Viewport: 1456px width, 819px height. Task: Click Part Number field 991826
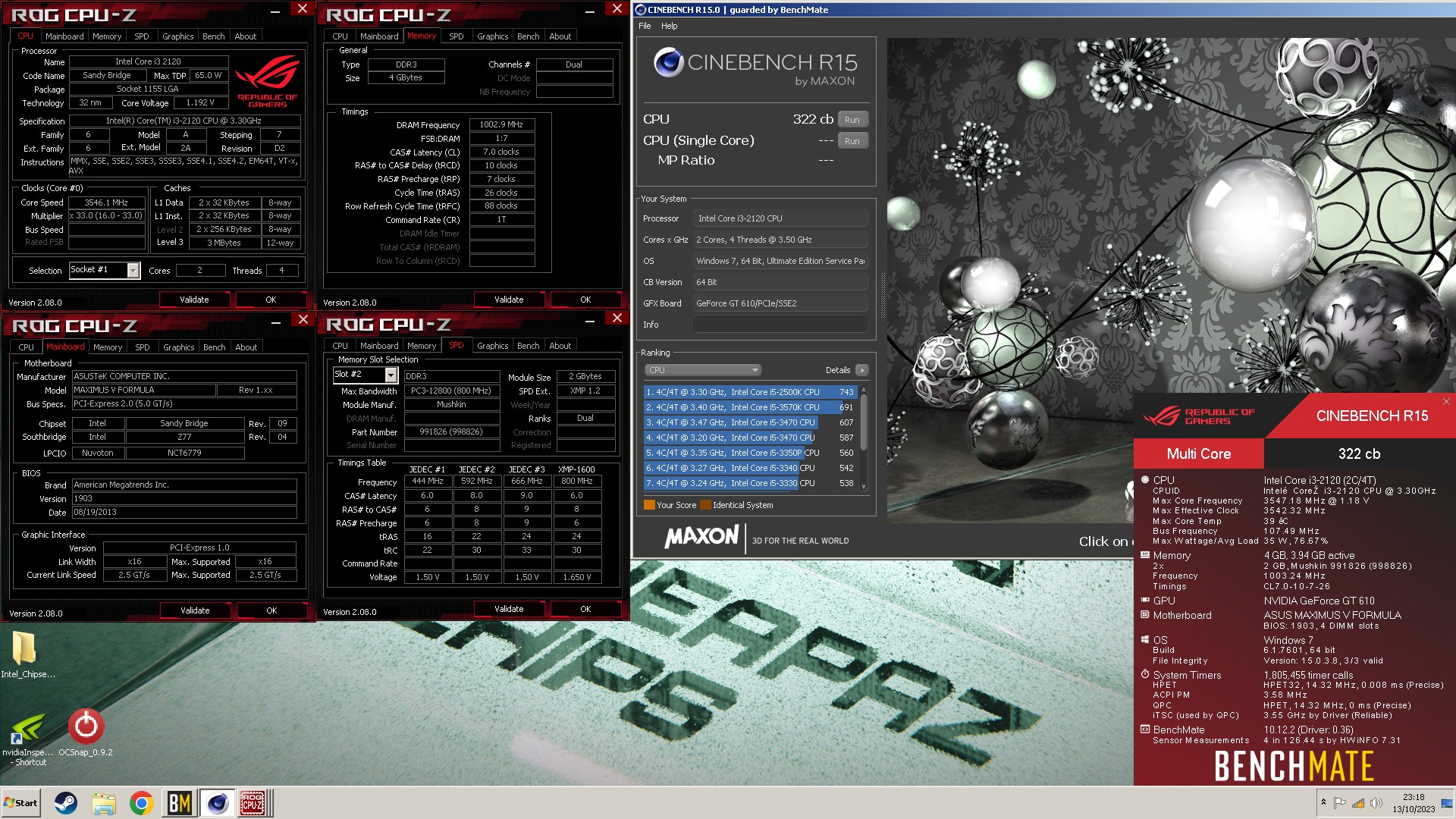click(x=451, y=432)
